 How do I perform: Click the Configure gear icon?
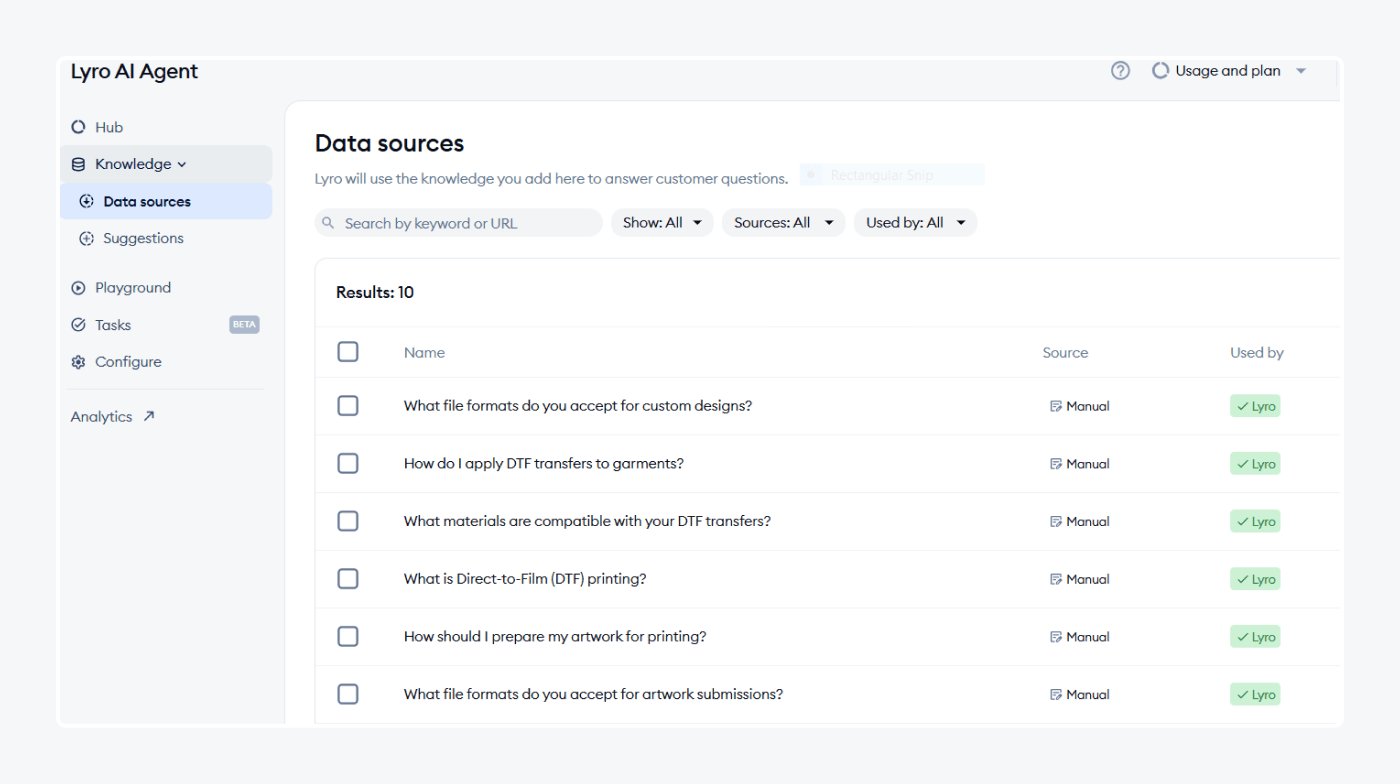click(78, 362)
